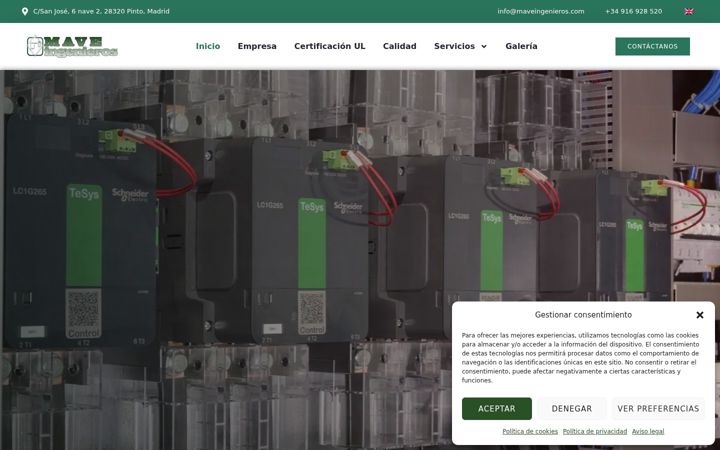Click the CONTÁCTANOS button
Image resolution: width=720 pixels, height=450 pixels.
pyautogui.click(x=652, y=46)
